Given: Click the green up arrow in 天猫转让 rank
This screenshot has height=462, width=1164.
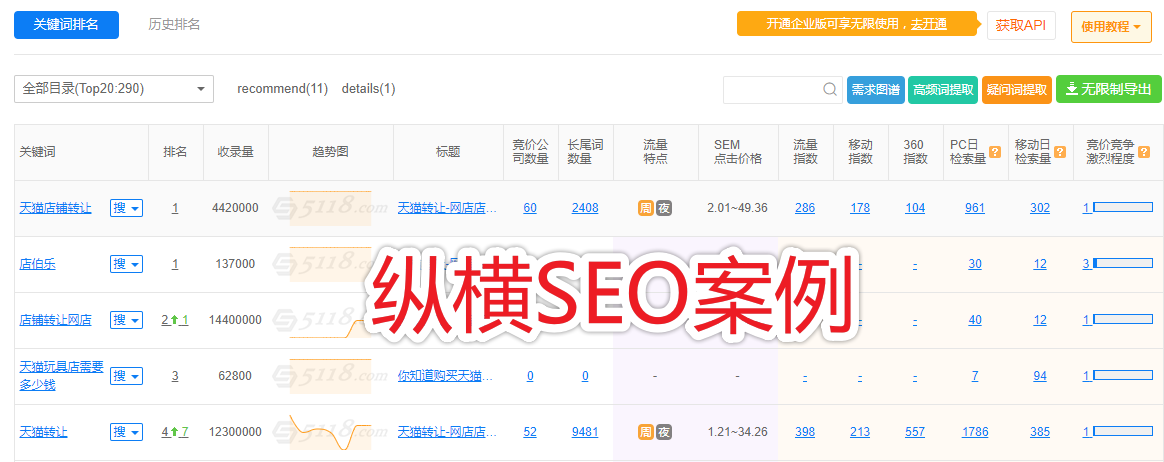Looking at the screenshot, I should (175, 432).
